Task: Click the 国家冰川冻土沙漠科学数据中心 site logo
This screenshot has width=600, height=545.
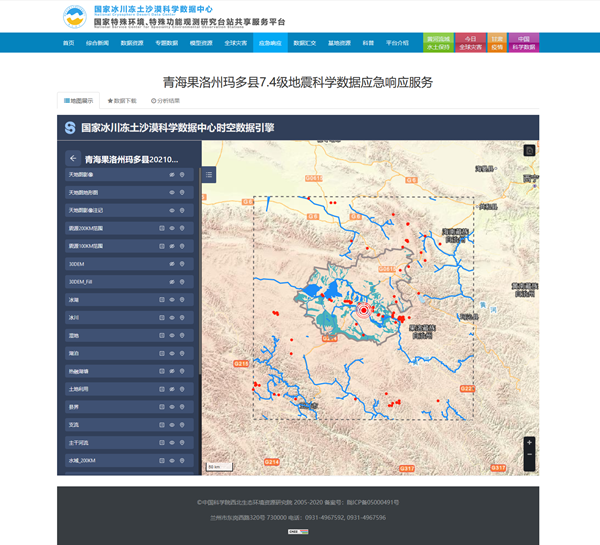Action: click(x=74, y=16)
